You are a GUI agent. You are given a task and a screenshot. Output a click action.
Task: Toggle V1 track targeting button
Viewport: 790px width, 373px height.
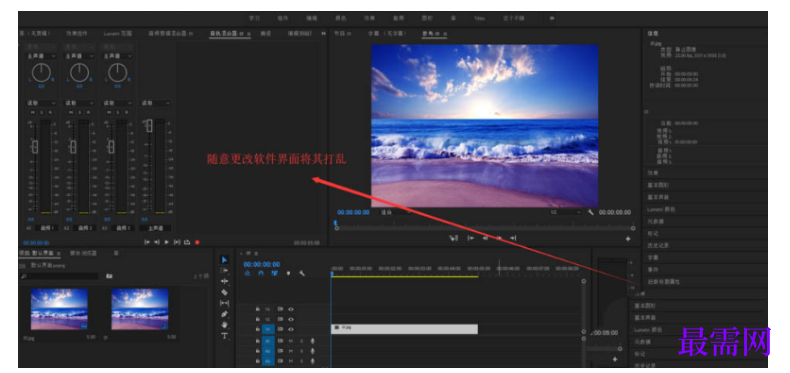[268, 329]
